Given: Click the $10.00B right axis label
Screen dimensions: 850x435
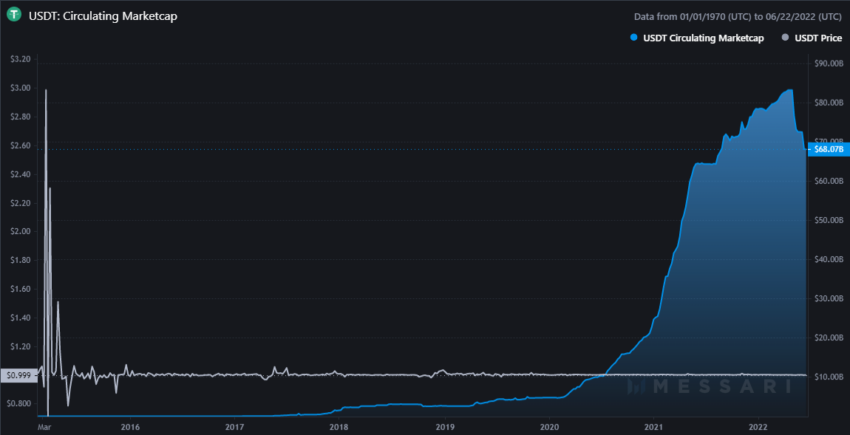Looking at the screenshot, I should [829, 376].
